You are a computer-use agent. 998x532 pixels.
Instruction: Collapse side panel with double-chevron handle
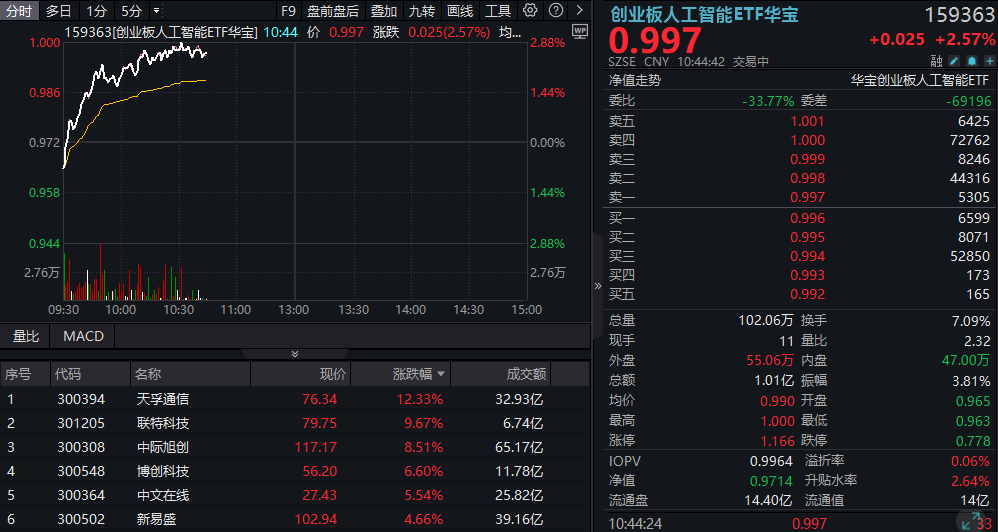pyautogui.click(x=598, y=286)
